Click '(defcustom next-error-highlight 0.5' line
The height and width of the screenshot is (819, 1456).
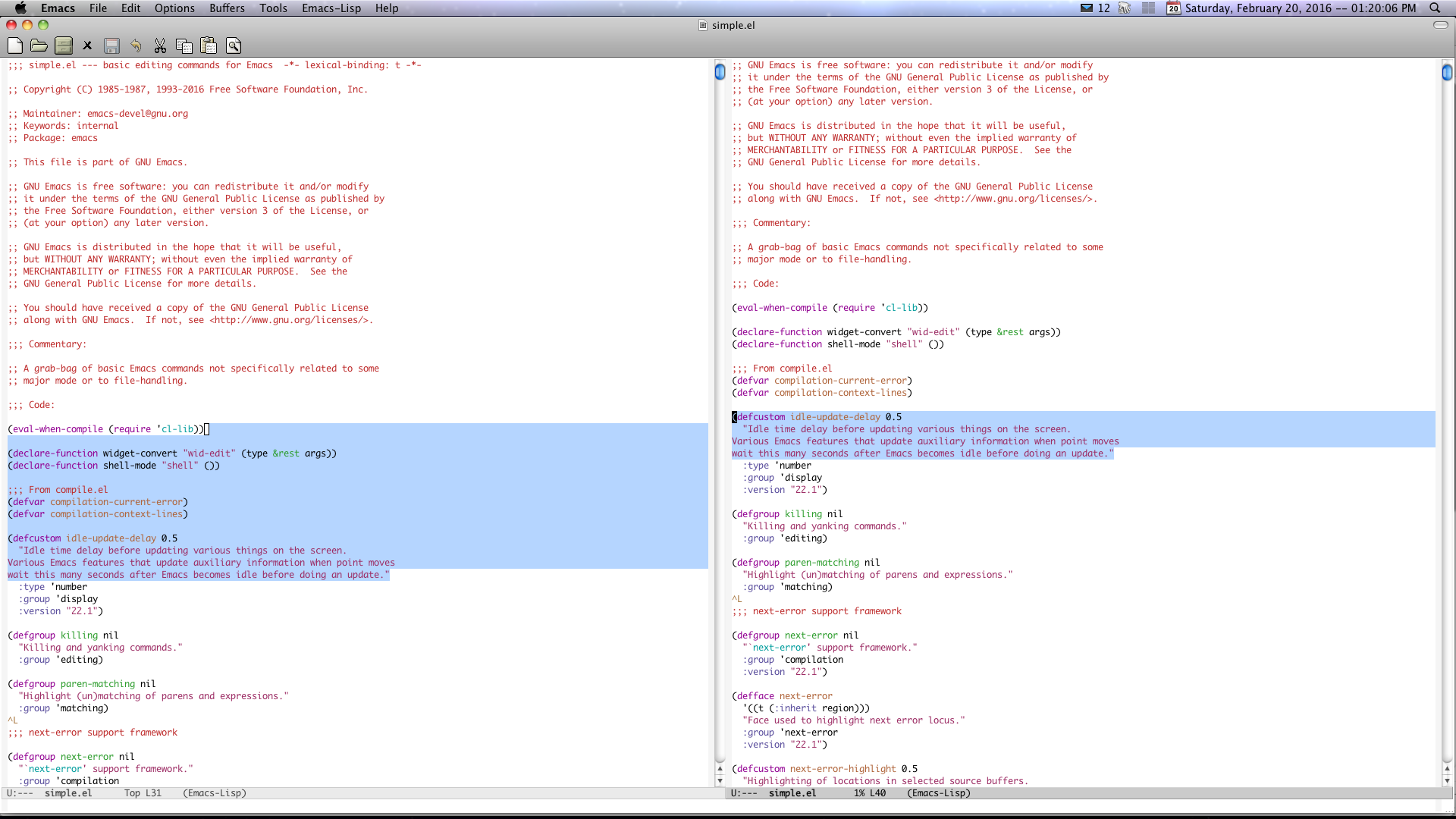pos(824,769)
